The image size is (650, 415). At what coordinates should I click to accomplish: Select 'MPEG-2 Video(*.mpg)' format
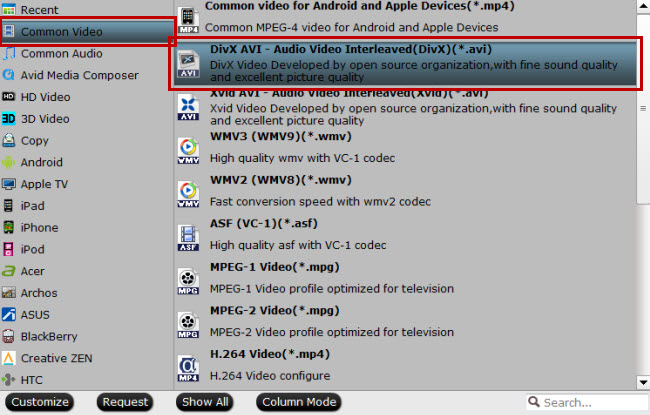[x=274, y=311]
